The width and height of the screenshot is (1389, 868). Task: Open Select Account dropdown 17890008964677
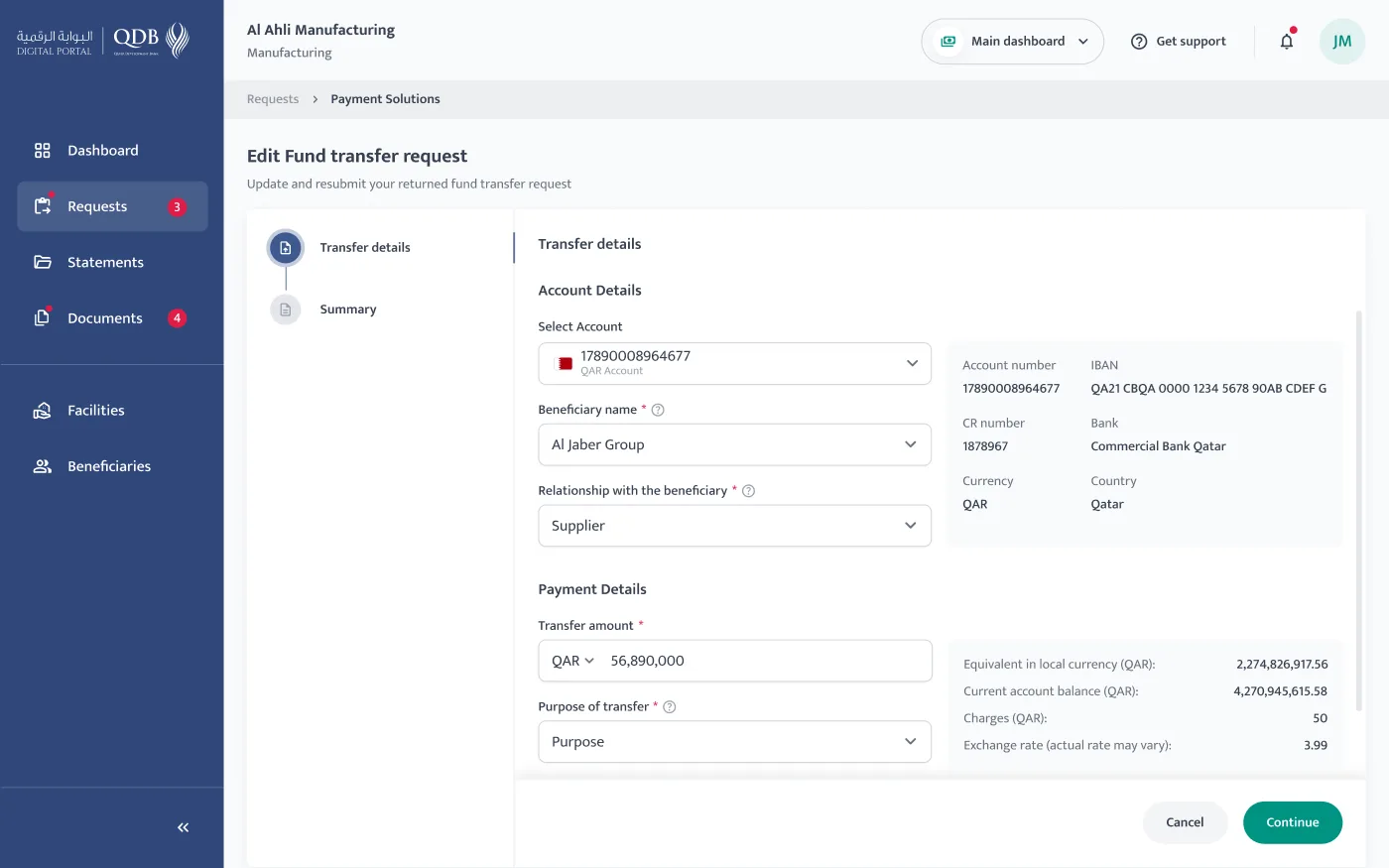pyautogui.click(x=735, y=364)
